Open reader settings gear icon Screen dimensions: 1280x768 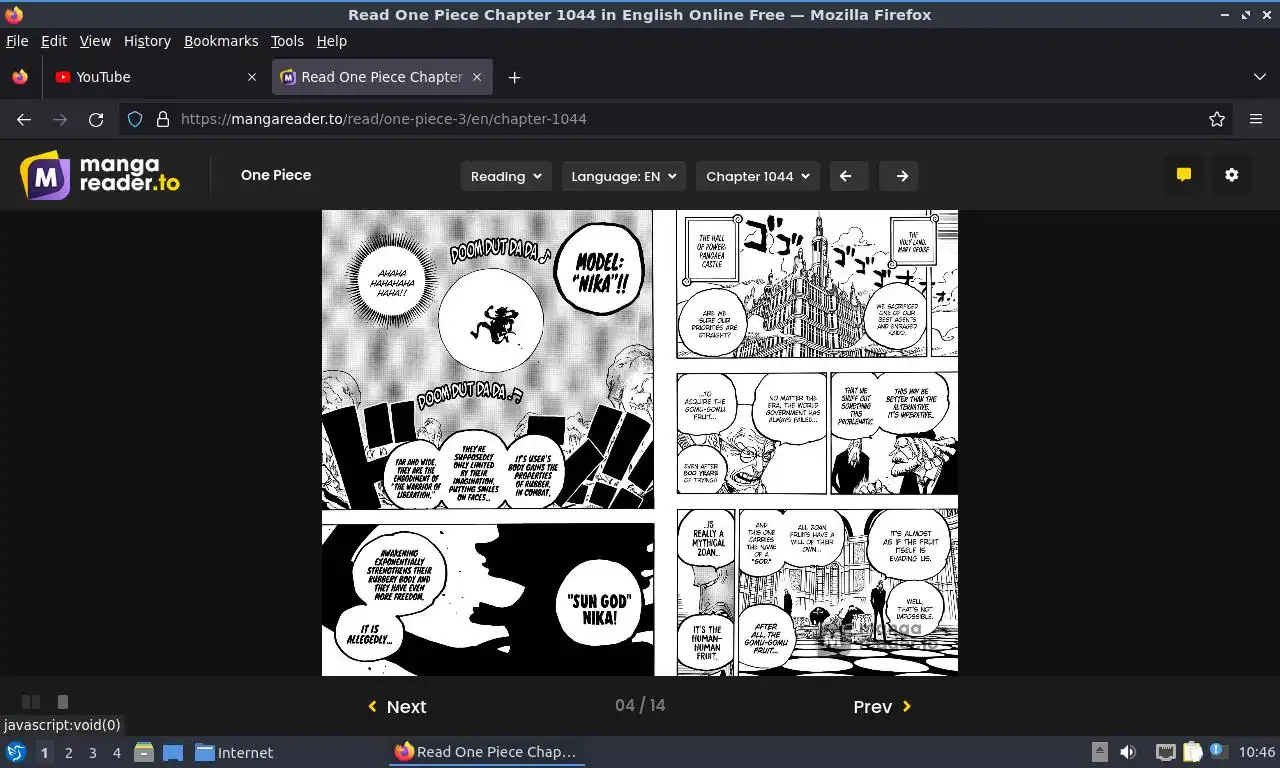[1232, 175]
